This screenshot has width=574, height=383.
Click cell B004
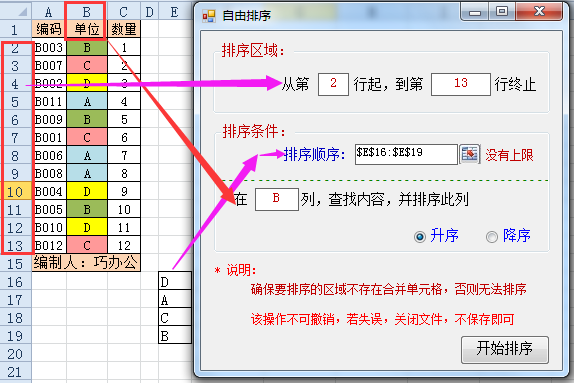tap(49, 191)
